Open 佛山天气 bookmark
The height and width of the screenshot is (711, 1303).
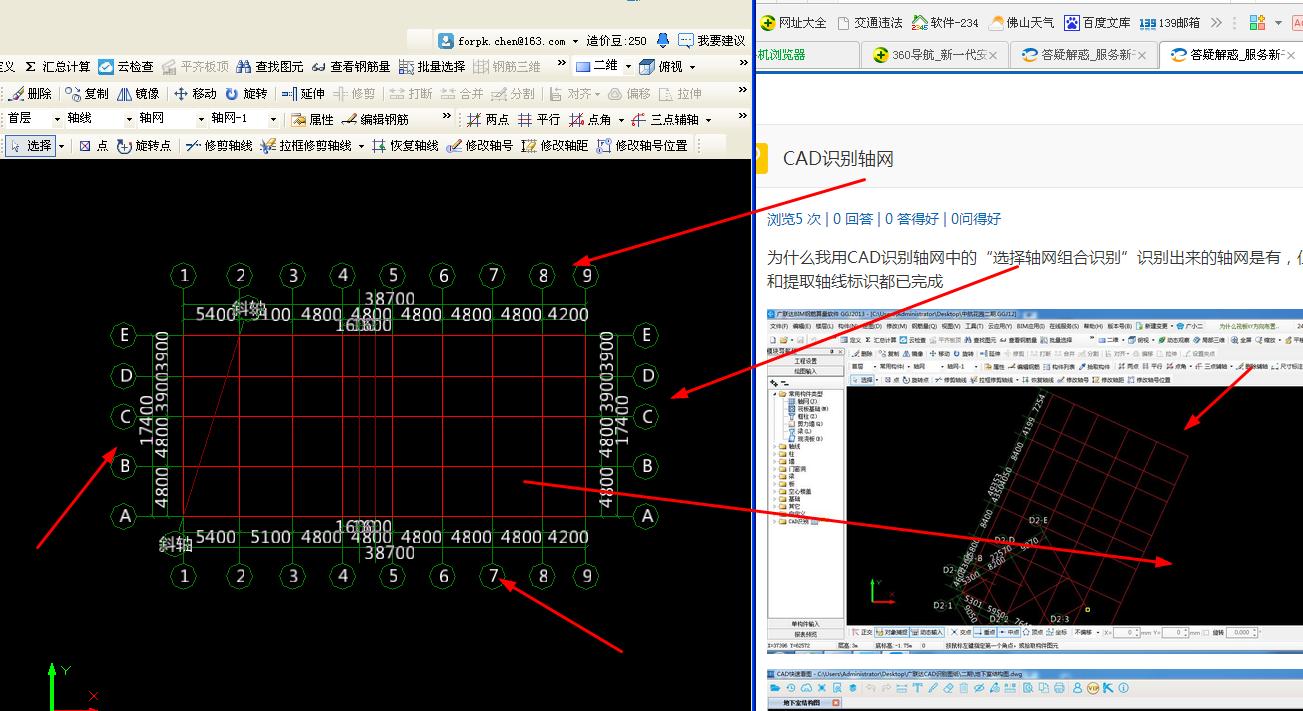tap(1021, 22)
